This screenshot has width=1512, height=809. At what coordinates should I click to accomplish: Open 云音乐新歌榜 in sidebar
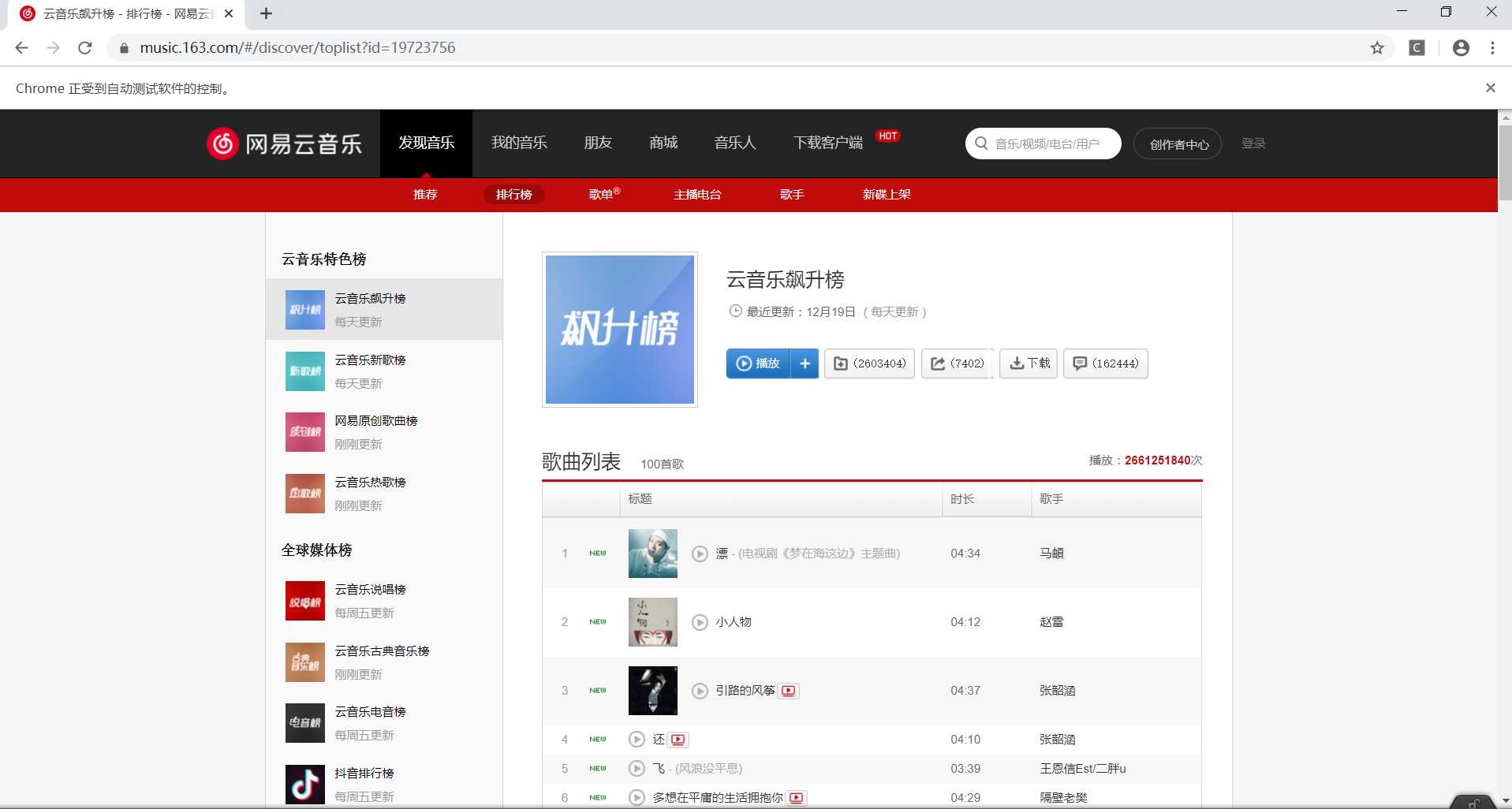point(384,371)
